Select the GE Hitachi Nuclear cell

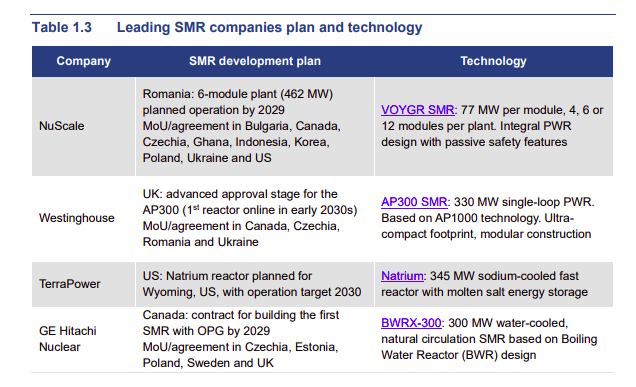(84, 339)
